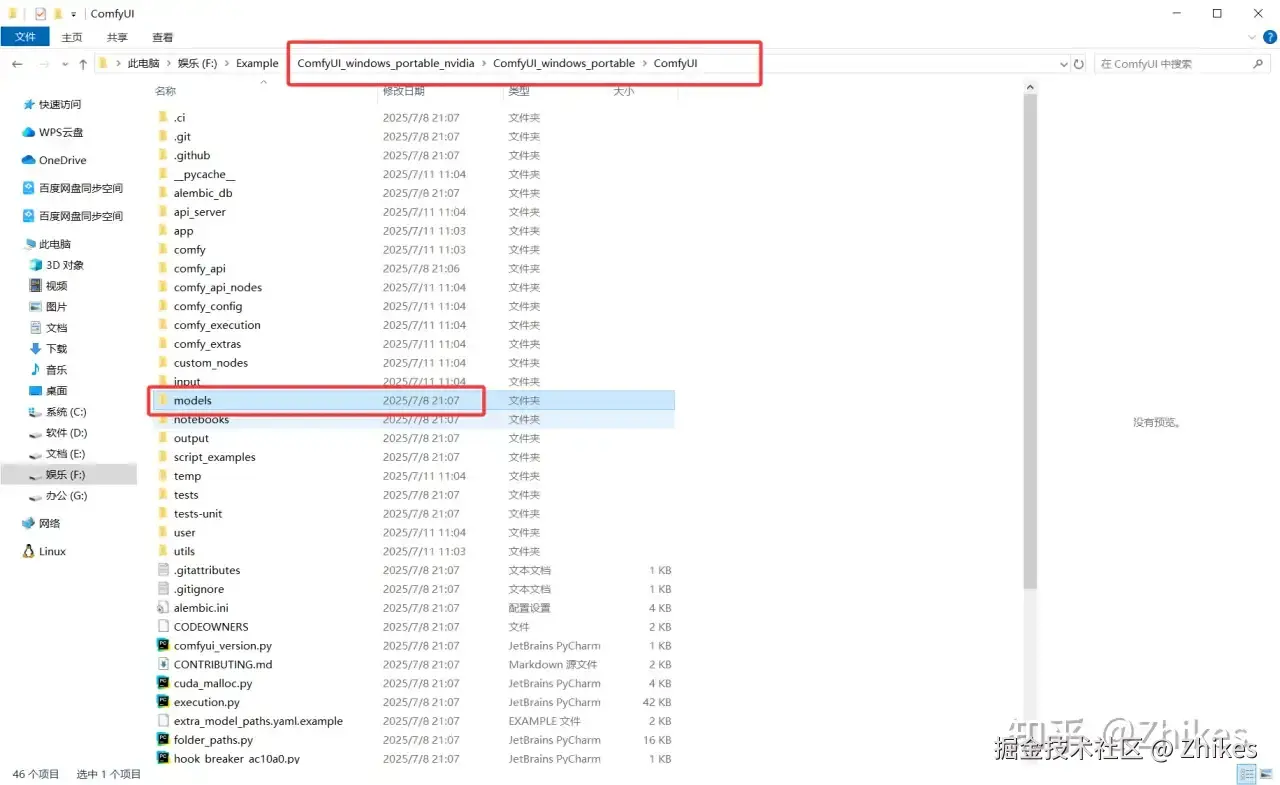1280x785 pixels.
Task: Expand chevron after ComfyUI_windows_portable_nvidia in address bar
Action: [484, 63]
